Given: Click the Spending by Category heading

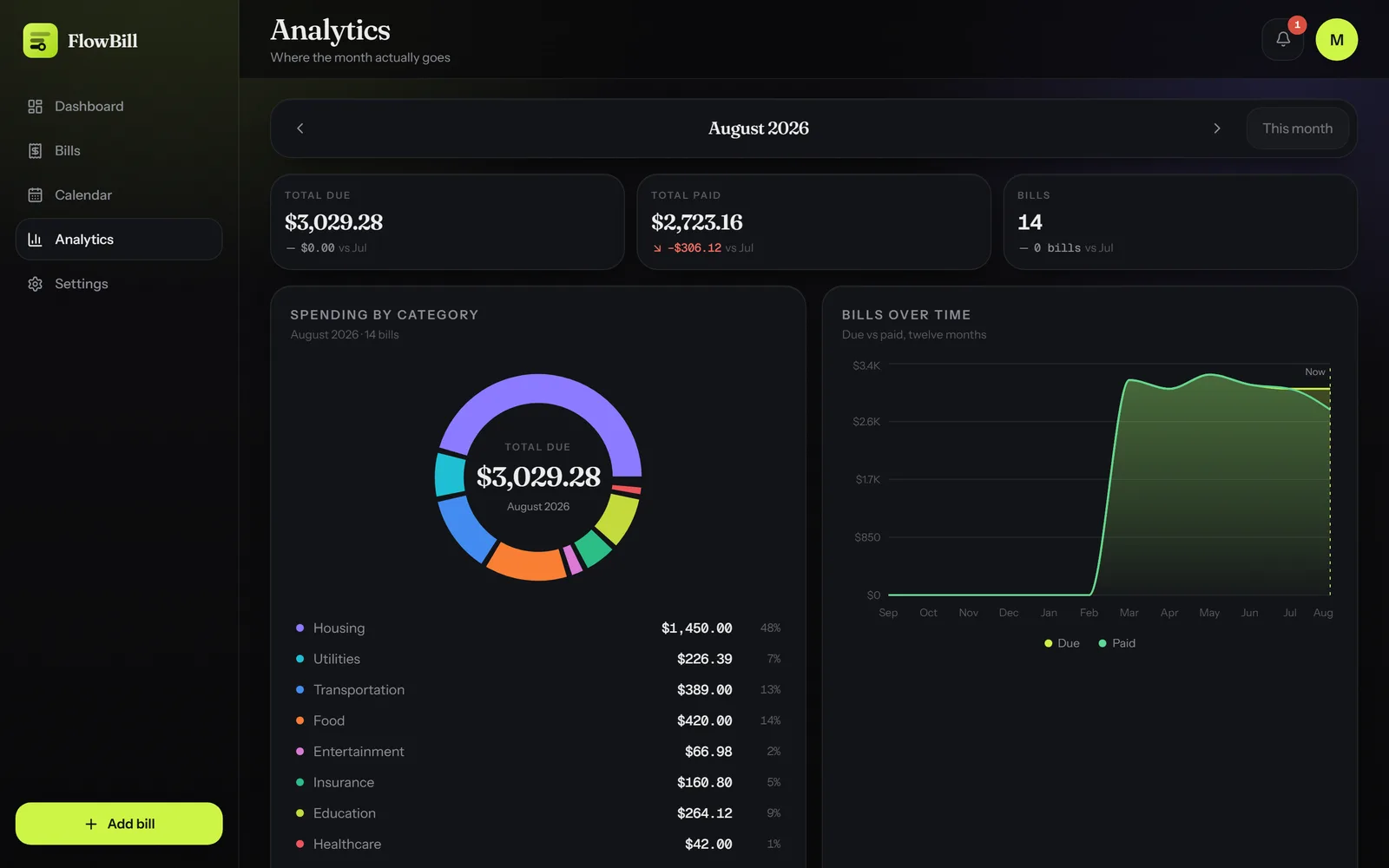Looking at the screenshot, I should [x=384, y=315].
